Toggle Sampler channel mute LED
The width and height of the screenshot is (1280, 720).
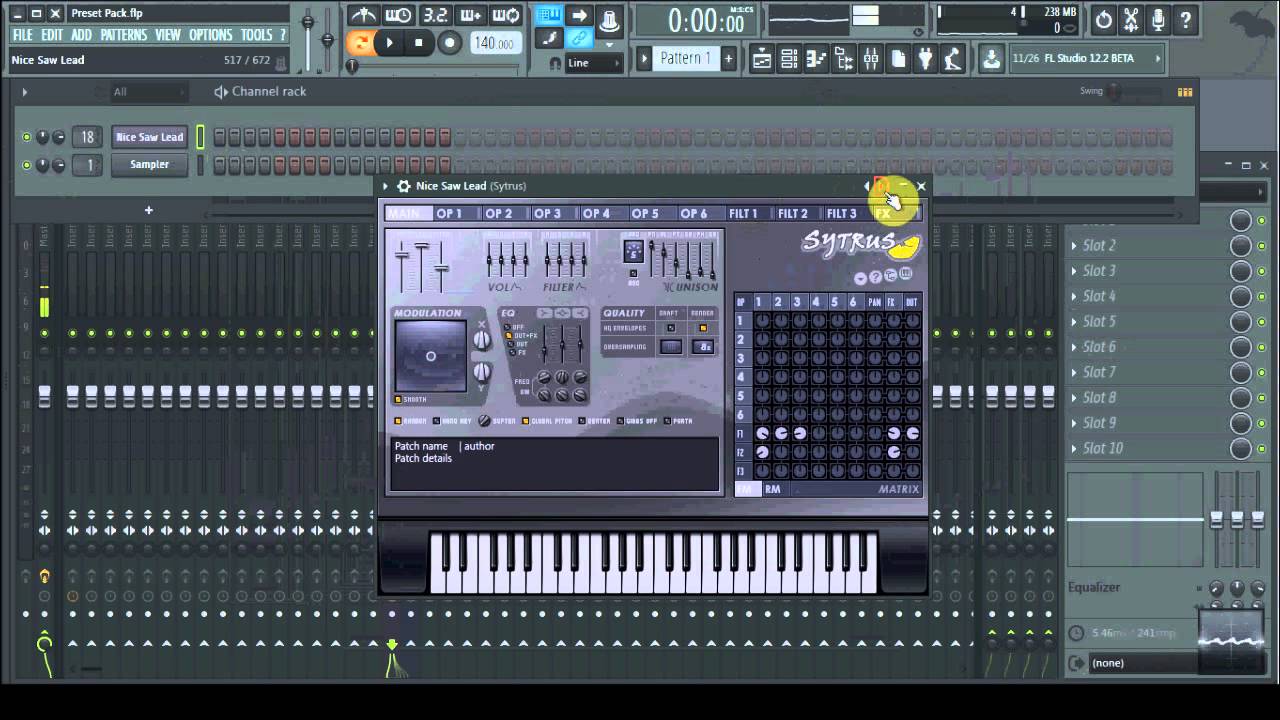(26, 164)
